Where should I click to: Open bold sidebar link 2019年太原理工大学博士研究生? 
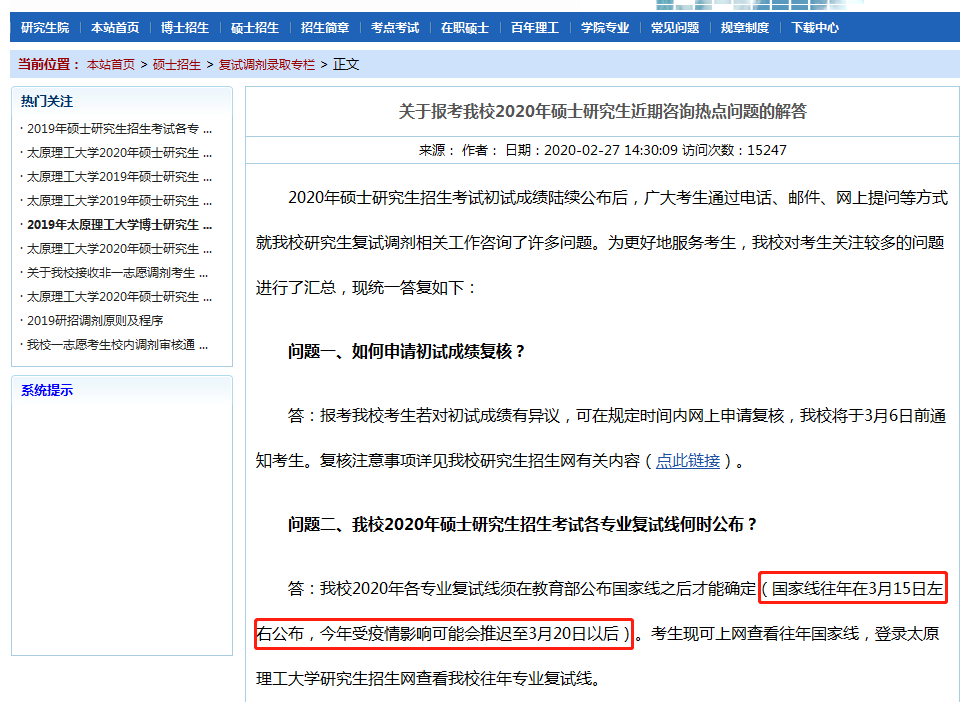click(118, 225)
